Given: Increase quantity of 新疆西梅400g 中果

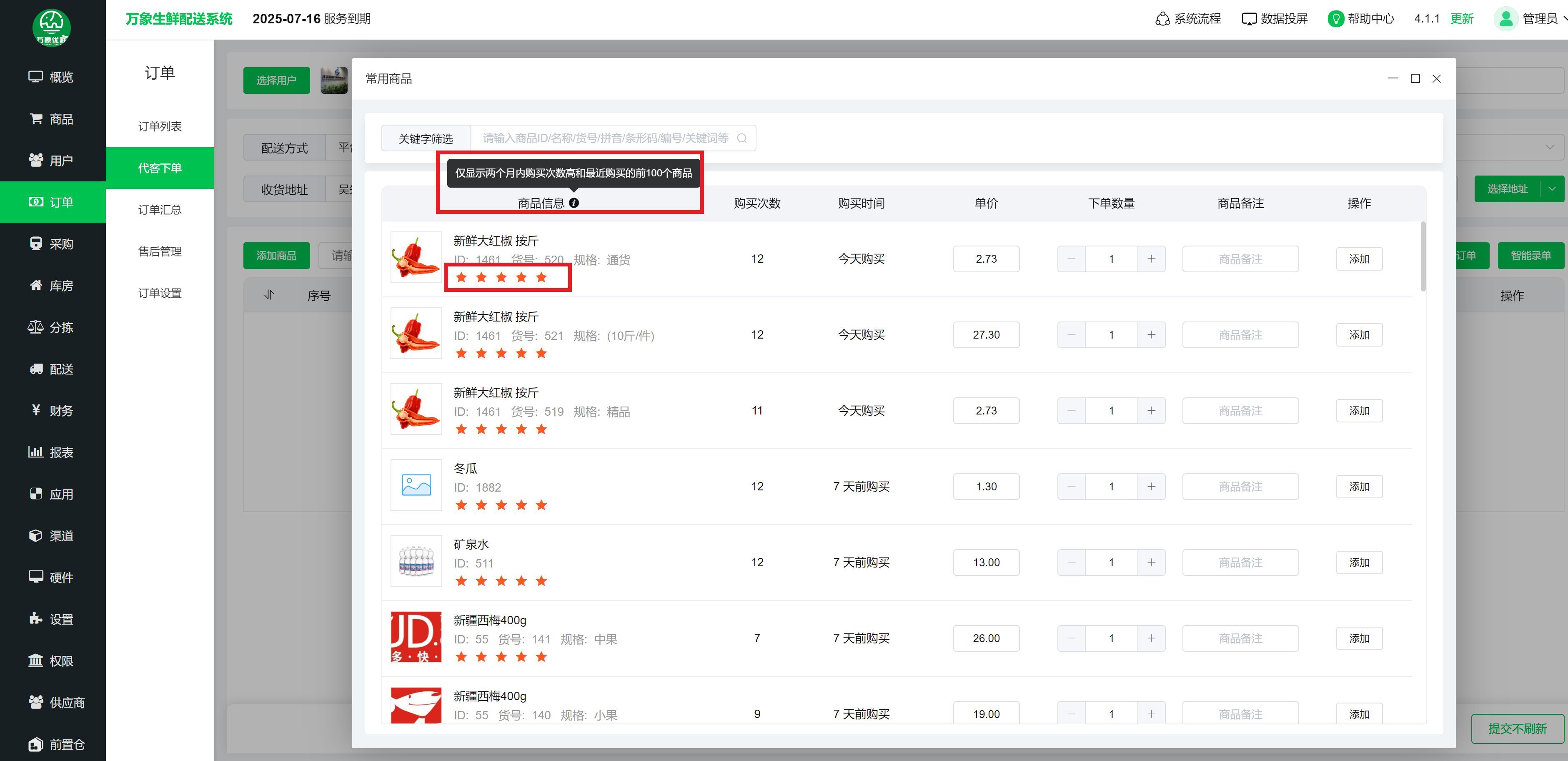Looking at the screenshot, I should click(1151, 638).
